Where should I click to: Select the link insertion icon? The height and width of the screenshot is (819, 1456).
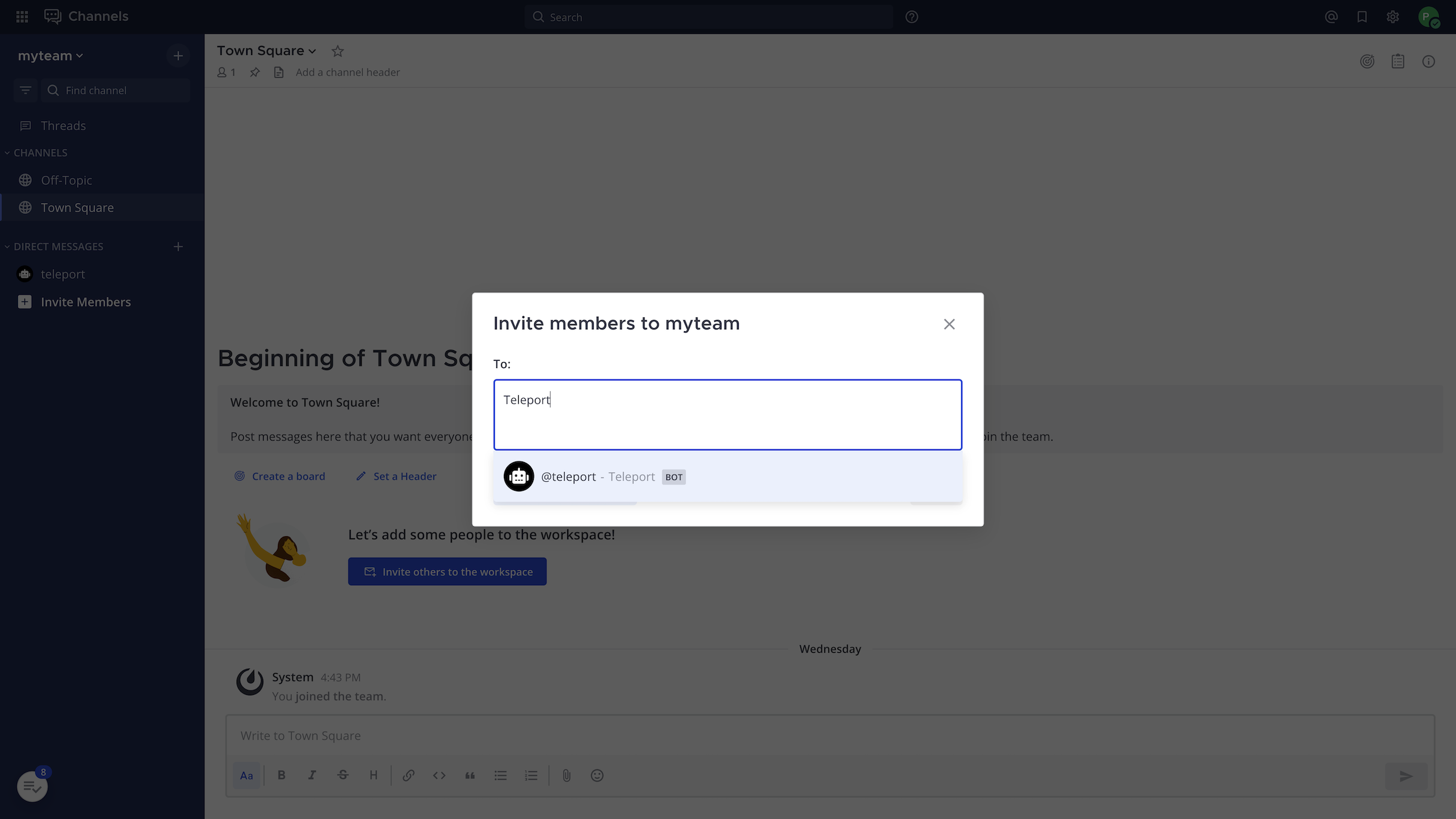tap(407, 775)
